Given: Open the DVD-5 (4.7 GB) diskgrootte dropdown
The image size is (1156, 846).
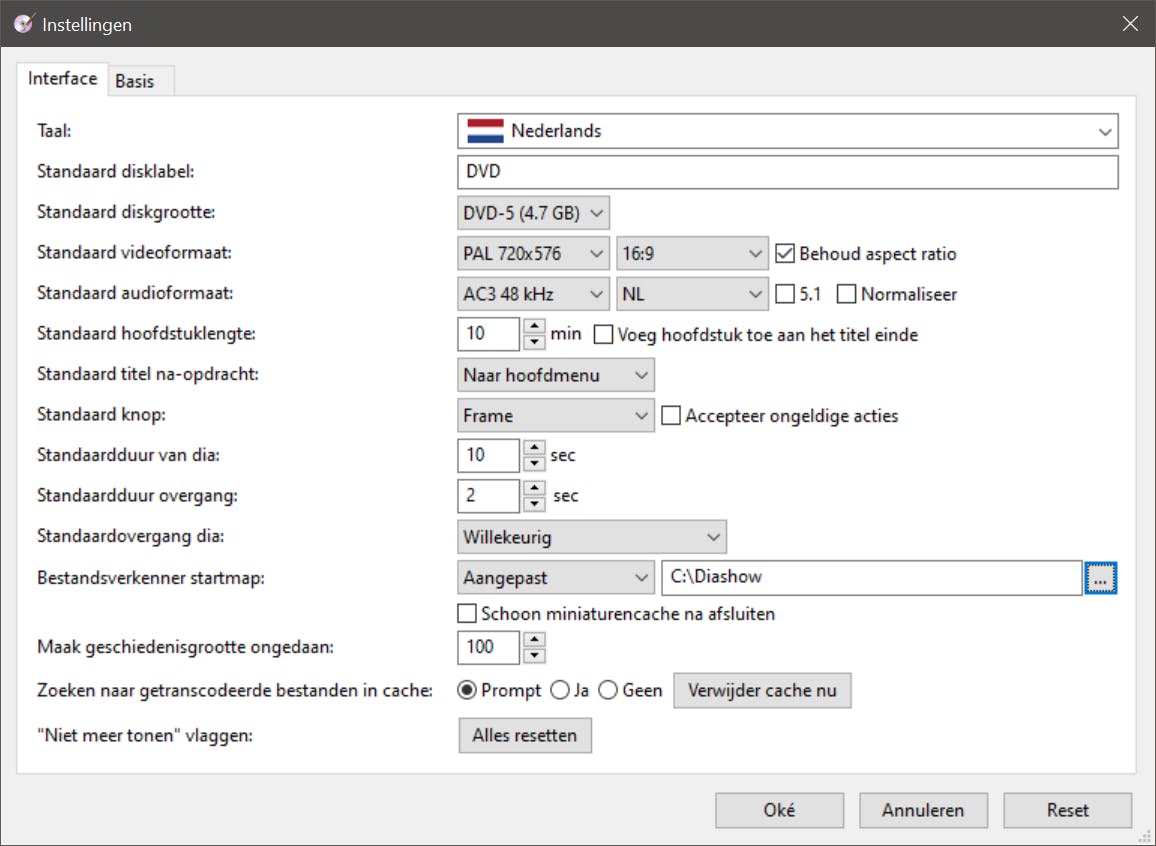Looking at the screenshot, I should coord(533,213).
